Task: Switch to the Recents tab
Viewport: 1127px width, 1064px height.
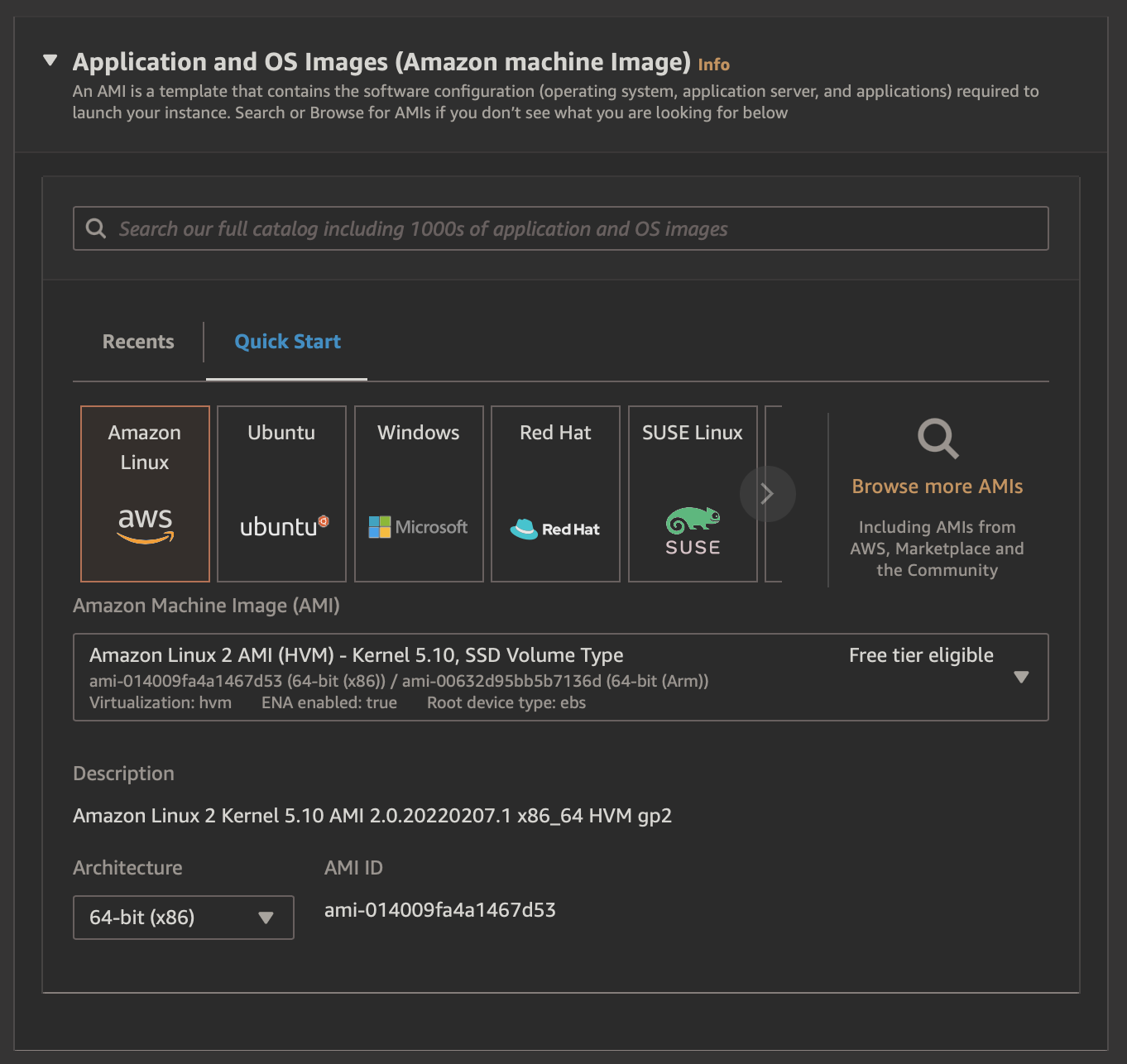Action: (138, 342)
